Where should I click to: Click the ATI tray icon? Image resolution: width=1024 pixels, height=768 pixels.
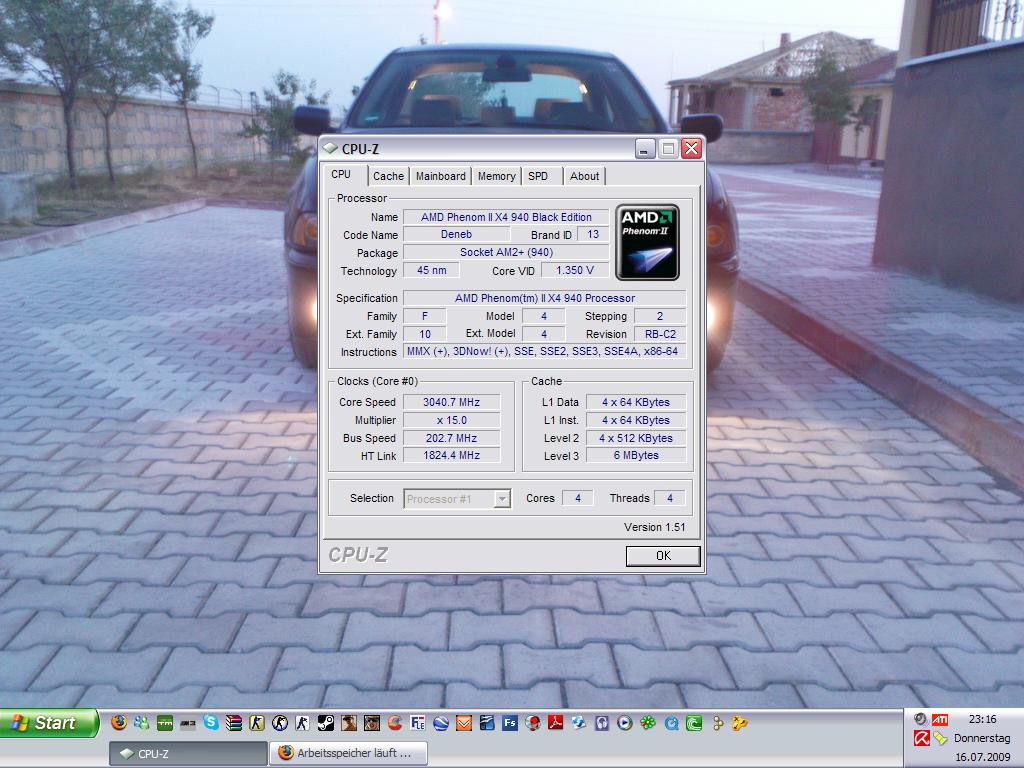[940, 719]
